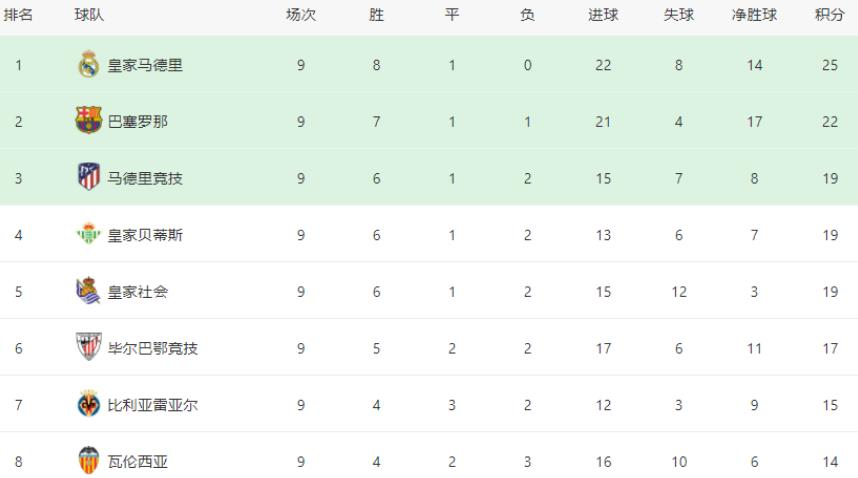Click the 排名 column header
Image resolution: width=858 pixels, height=478 pixels.
18,15
